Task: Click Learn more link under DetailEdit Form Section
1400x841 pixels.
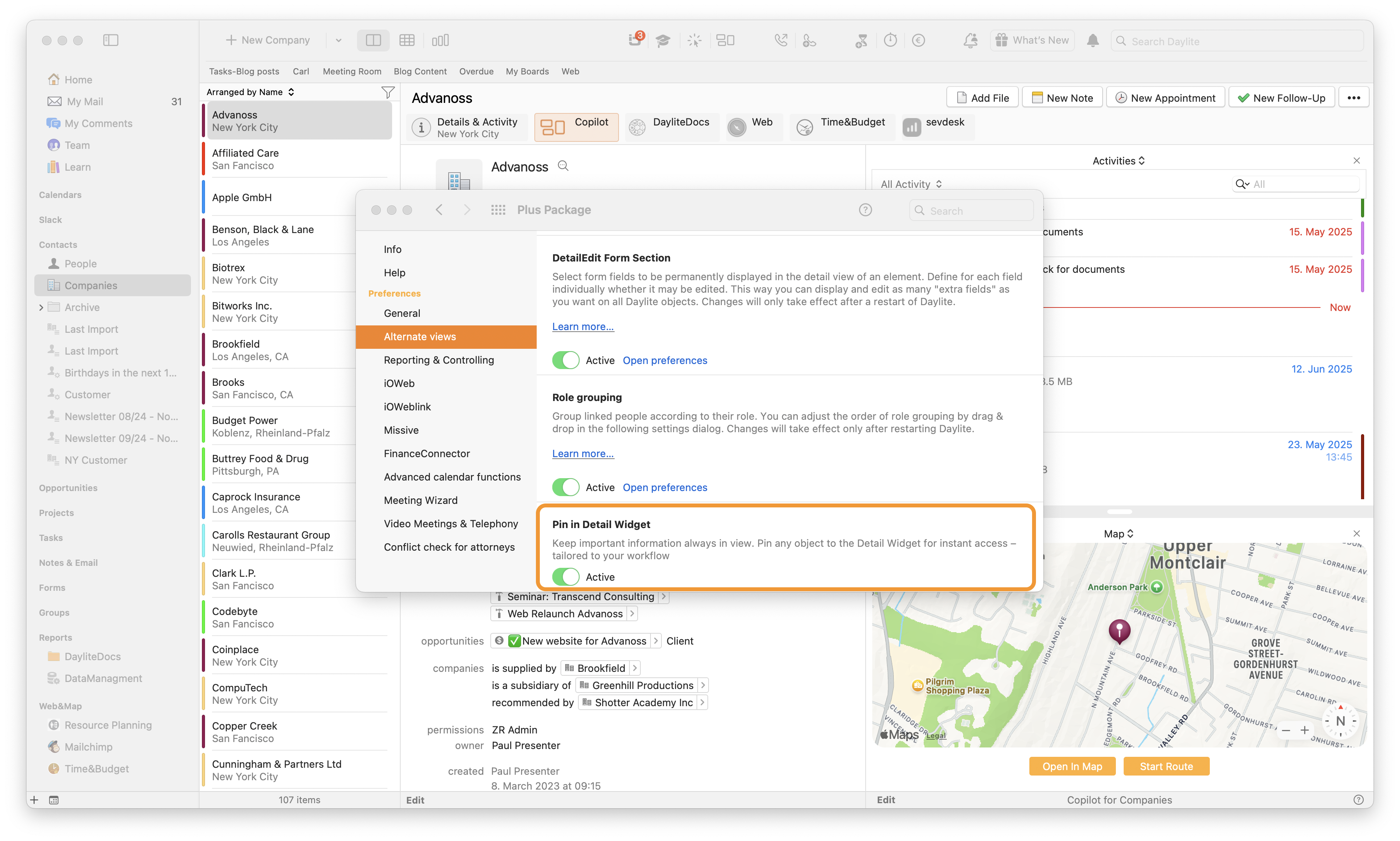Action: coord(583,327)
